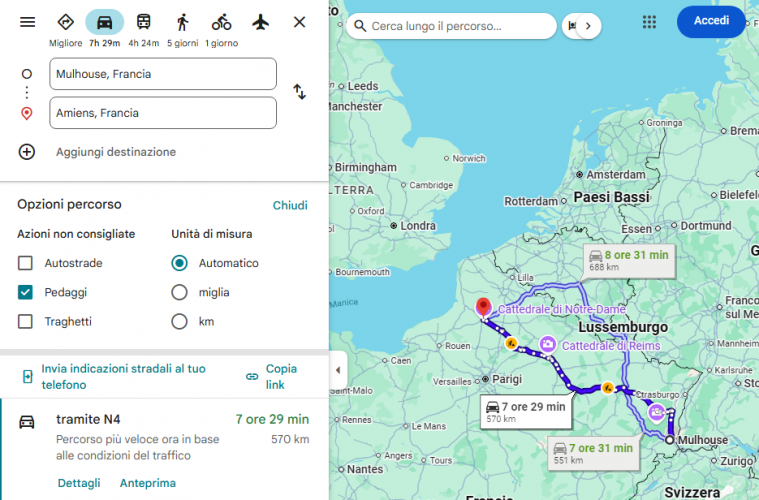Click the roadwork icon near Rouen
The width and height of the screenshot is (759, 500).
511,343
